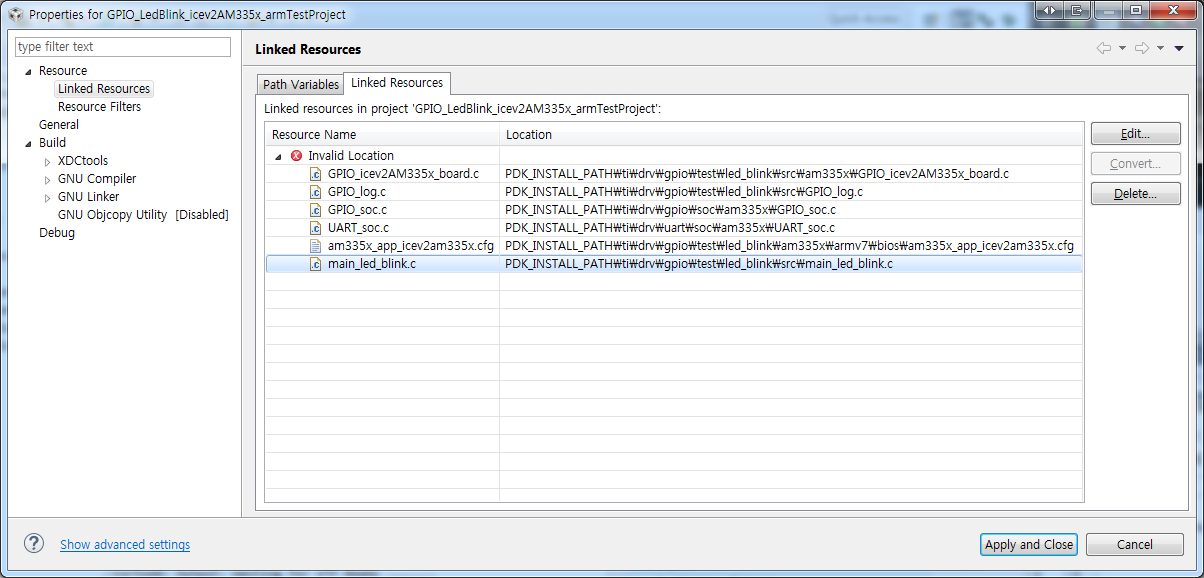1204x578 pixels.
Task: Select the GPIO_icev2AM335x_board.c row name
Action: (403, 174)
